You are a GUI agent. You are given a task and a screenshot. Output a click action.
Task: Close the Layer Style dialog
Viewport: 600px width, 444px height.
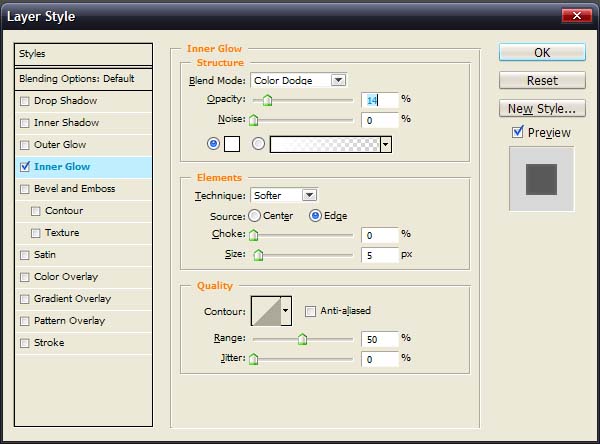[x=577, y=16]
